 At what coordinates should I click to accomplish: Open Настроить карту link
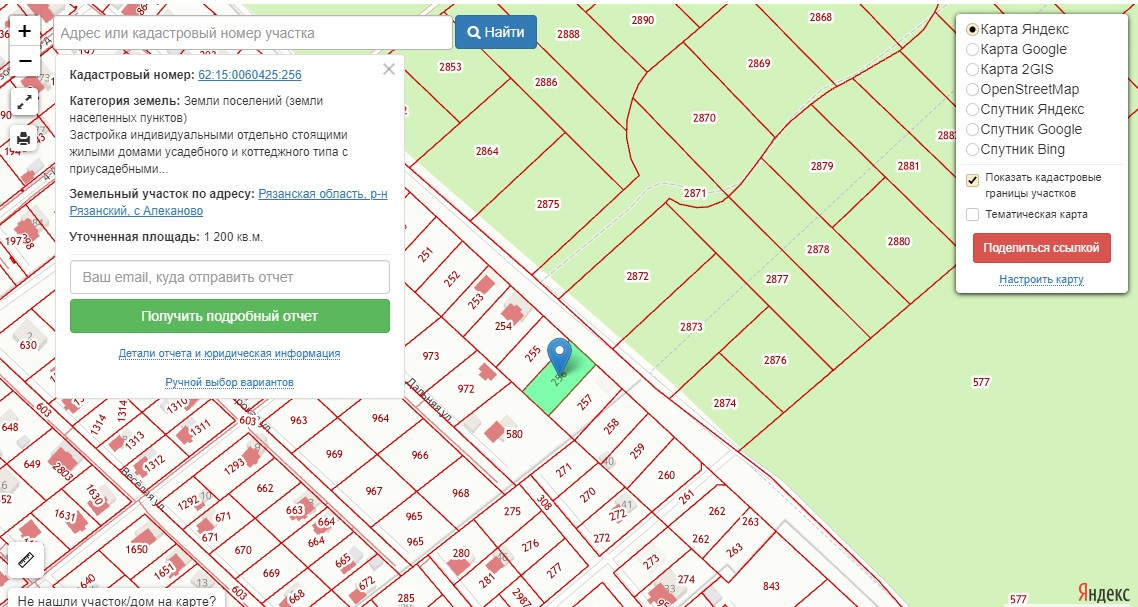click(x=1041, y=280)
